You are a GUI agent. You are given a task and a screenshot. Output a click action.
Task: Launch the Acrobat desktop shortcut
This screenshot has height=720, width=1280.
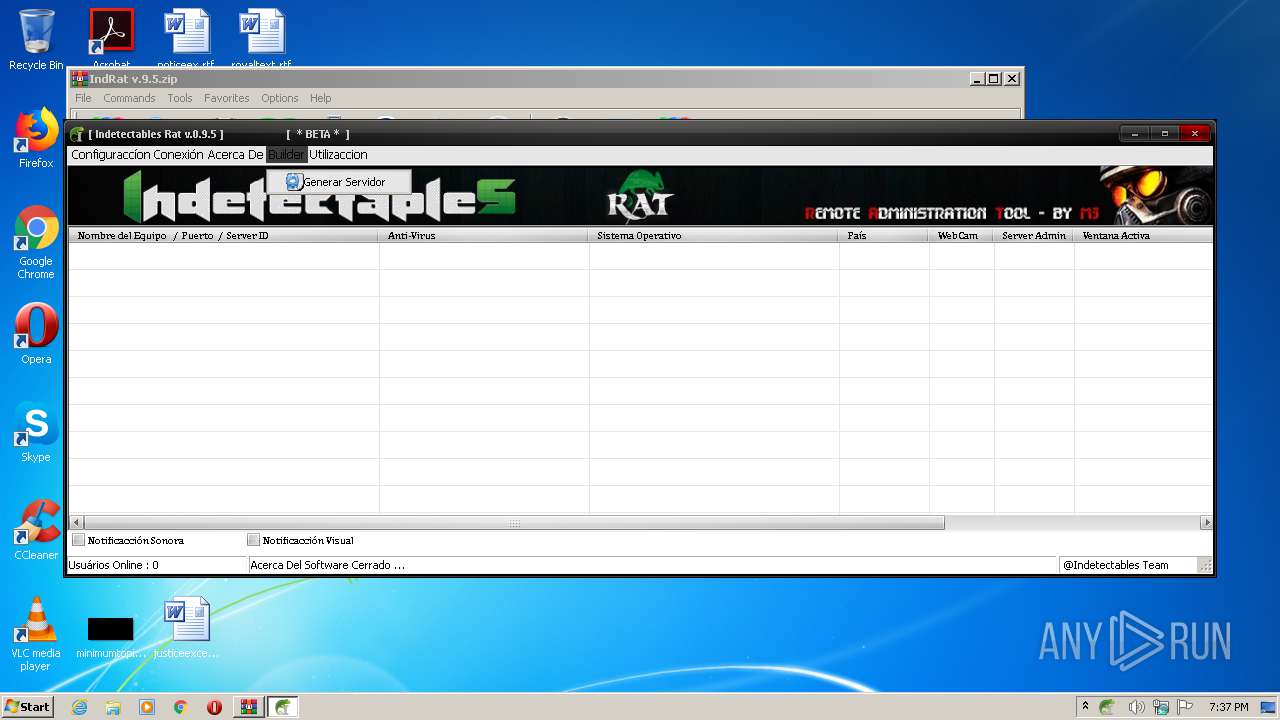(111, 38)
